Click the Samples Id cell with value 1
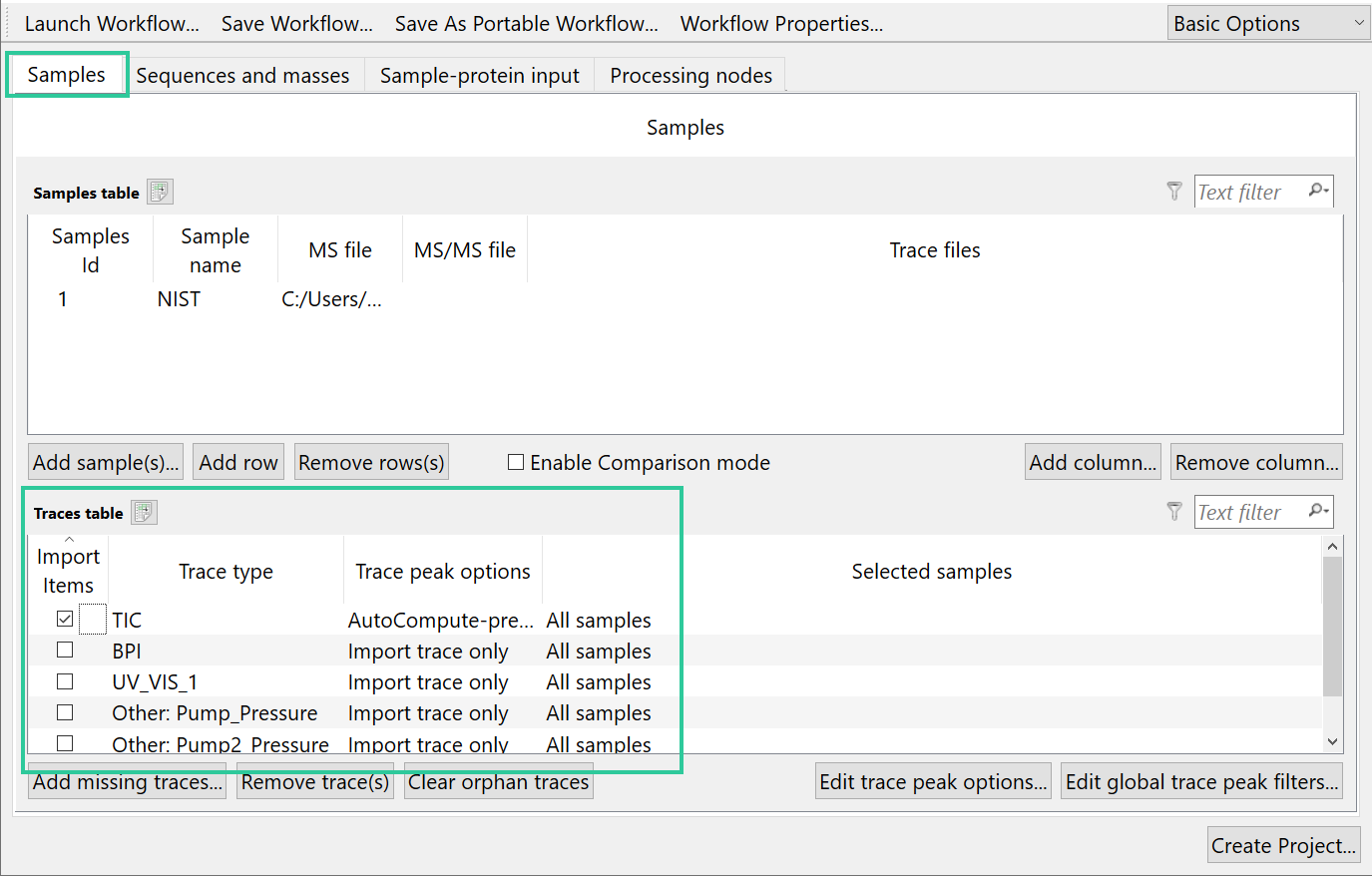Image resolution: width=1372 pixels, height=876 pixels. (x=91, y=299)
